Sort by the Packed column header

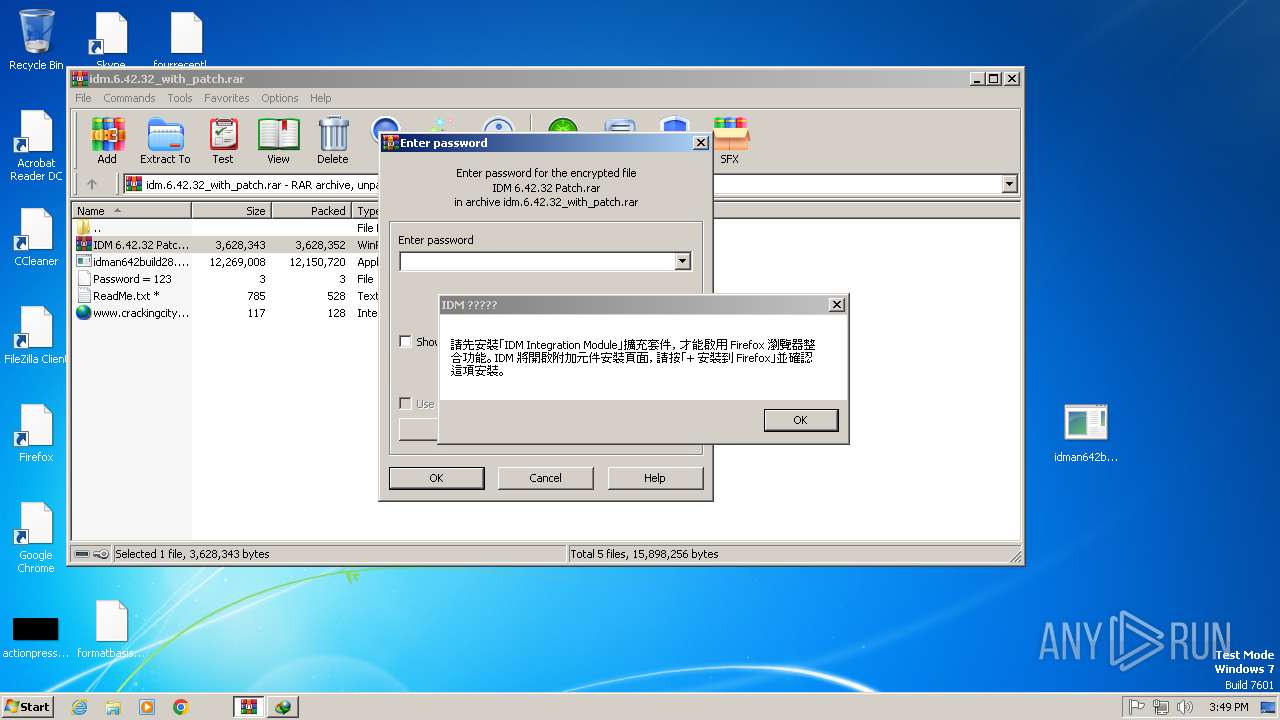click(311, 211)
